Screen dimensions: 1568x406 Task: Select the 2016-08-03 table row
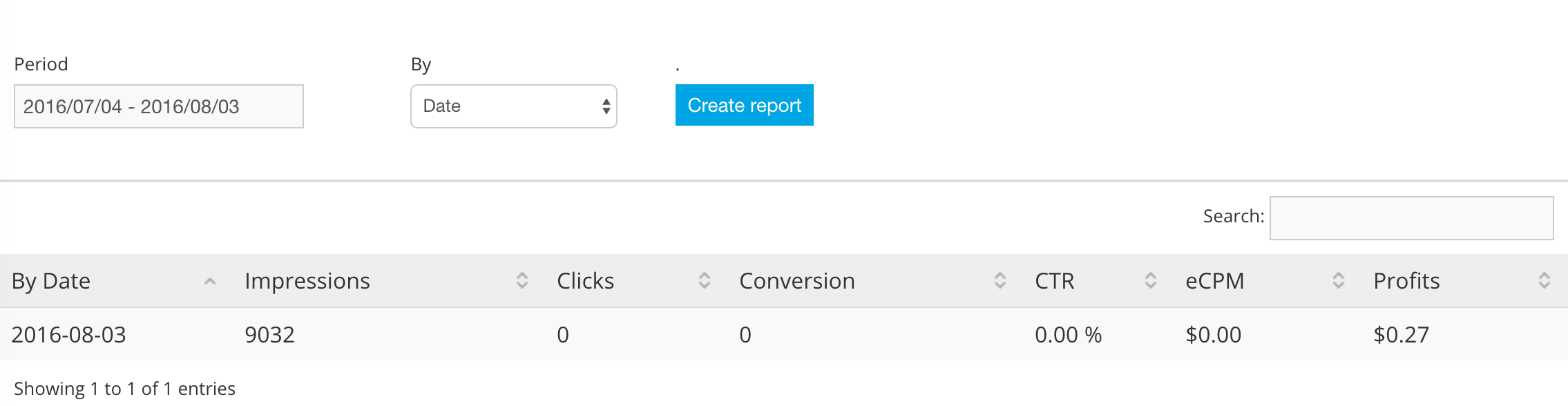(69, 335)
